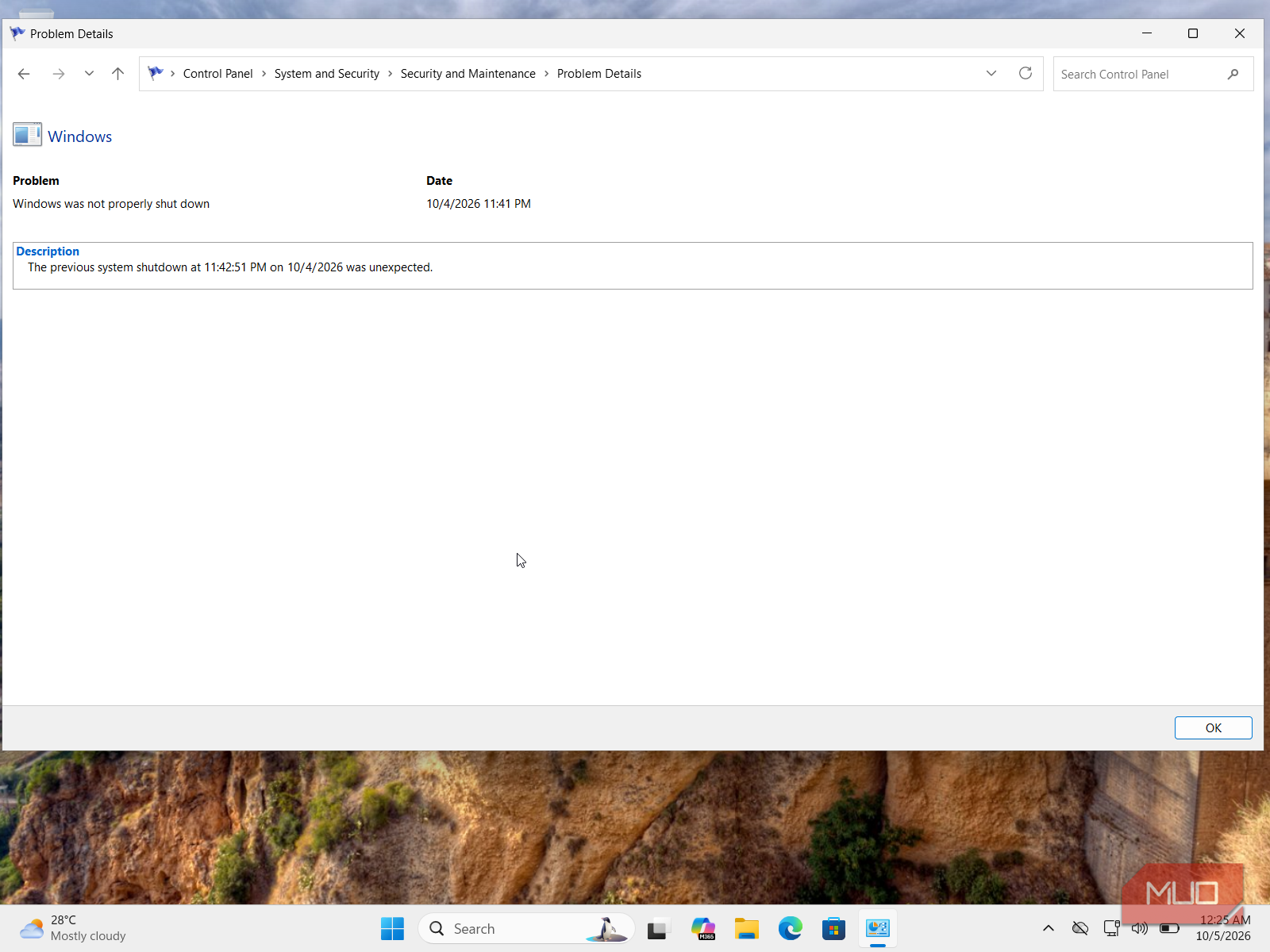Click the OK button

point(1213,727)
